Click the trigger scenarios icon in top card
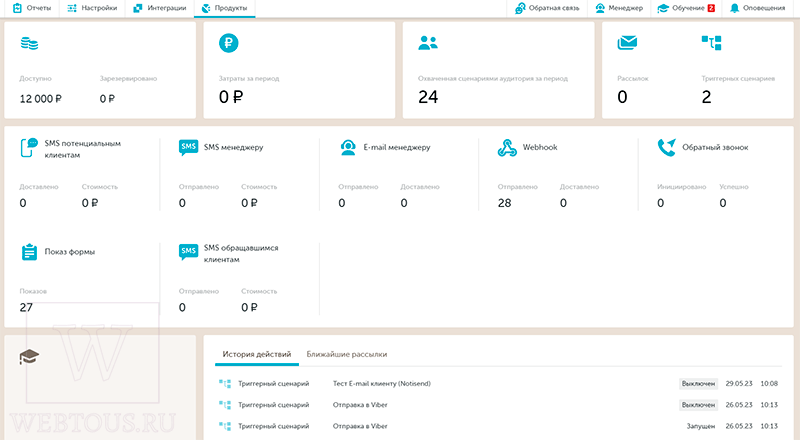Screen dimensions: 800x440 [711, 43]
